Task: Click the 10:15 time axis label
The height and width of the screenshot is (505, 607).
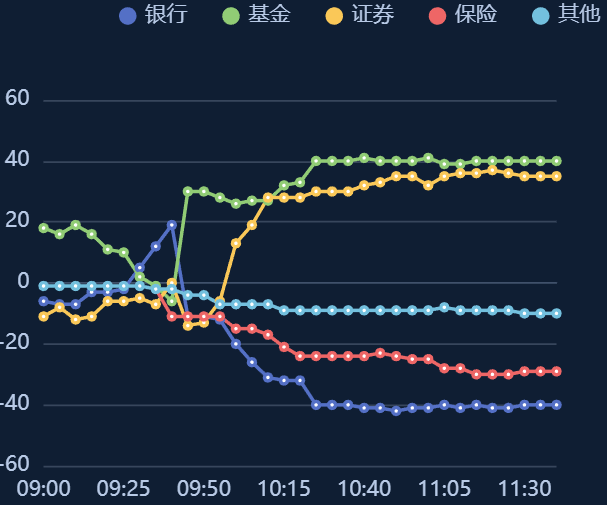Action: coord(284,489)
